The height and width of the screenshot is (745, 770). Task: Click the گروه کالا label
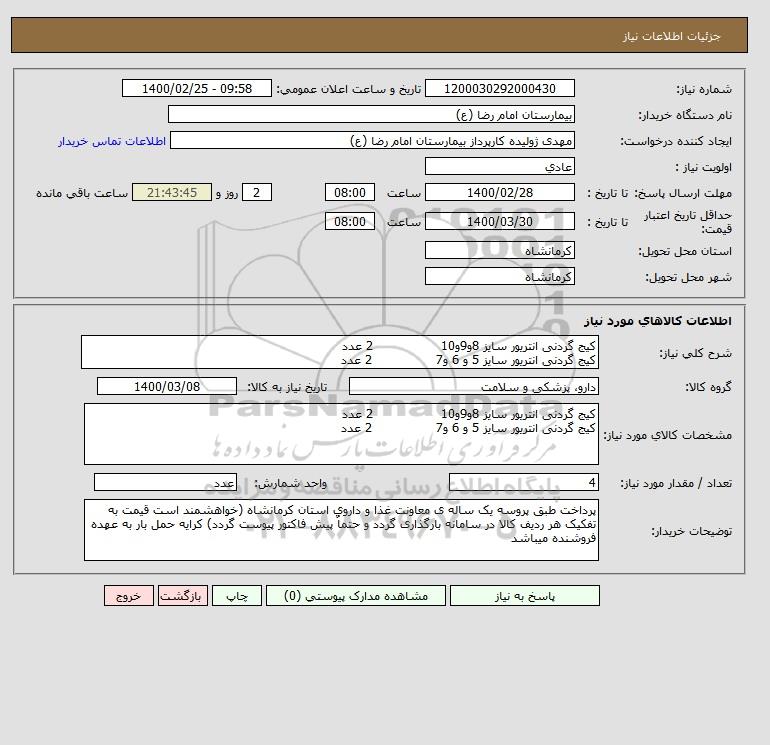coord(709,387)
